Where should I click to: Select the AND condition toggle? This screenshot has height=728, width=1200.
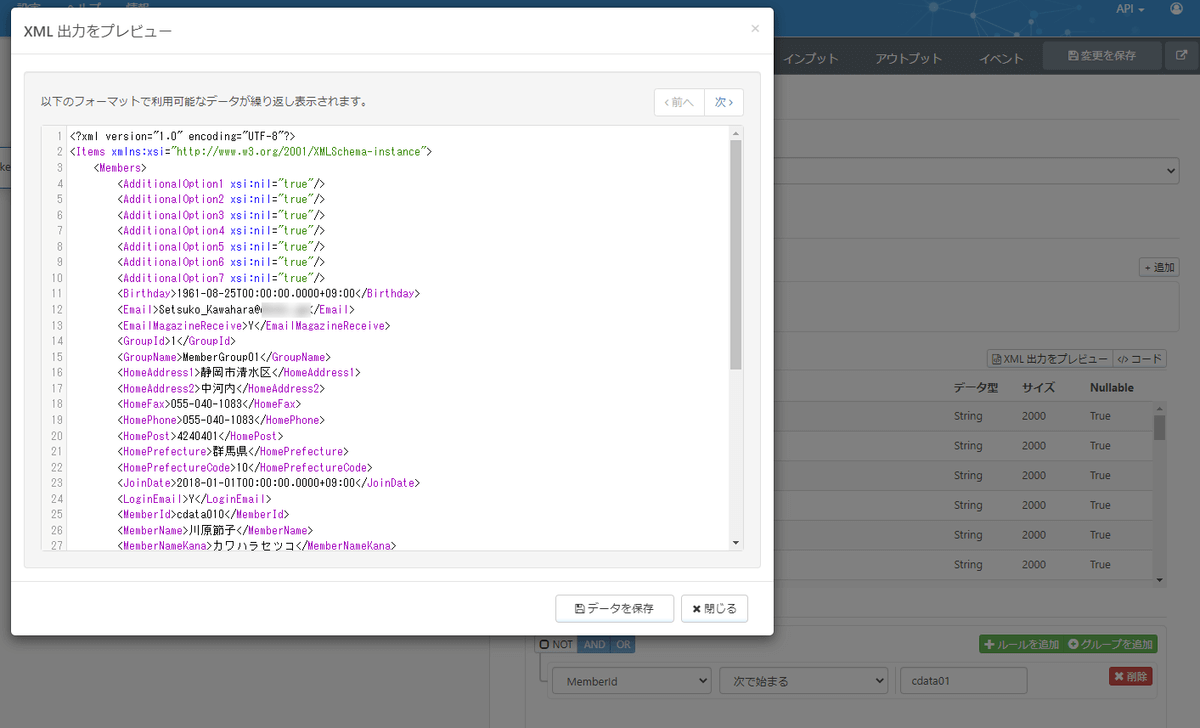pyautogui.click(x=594, y=645)
